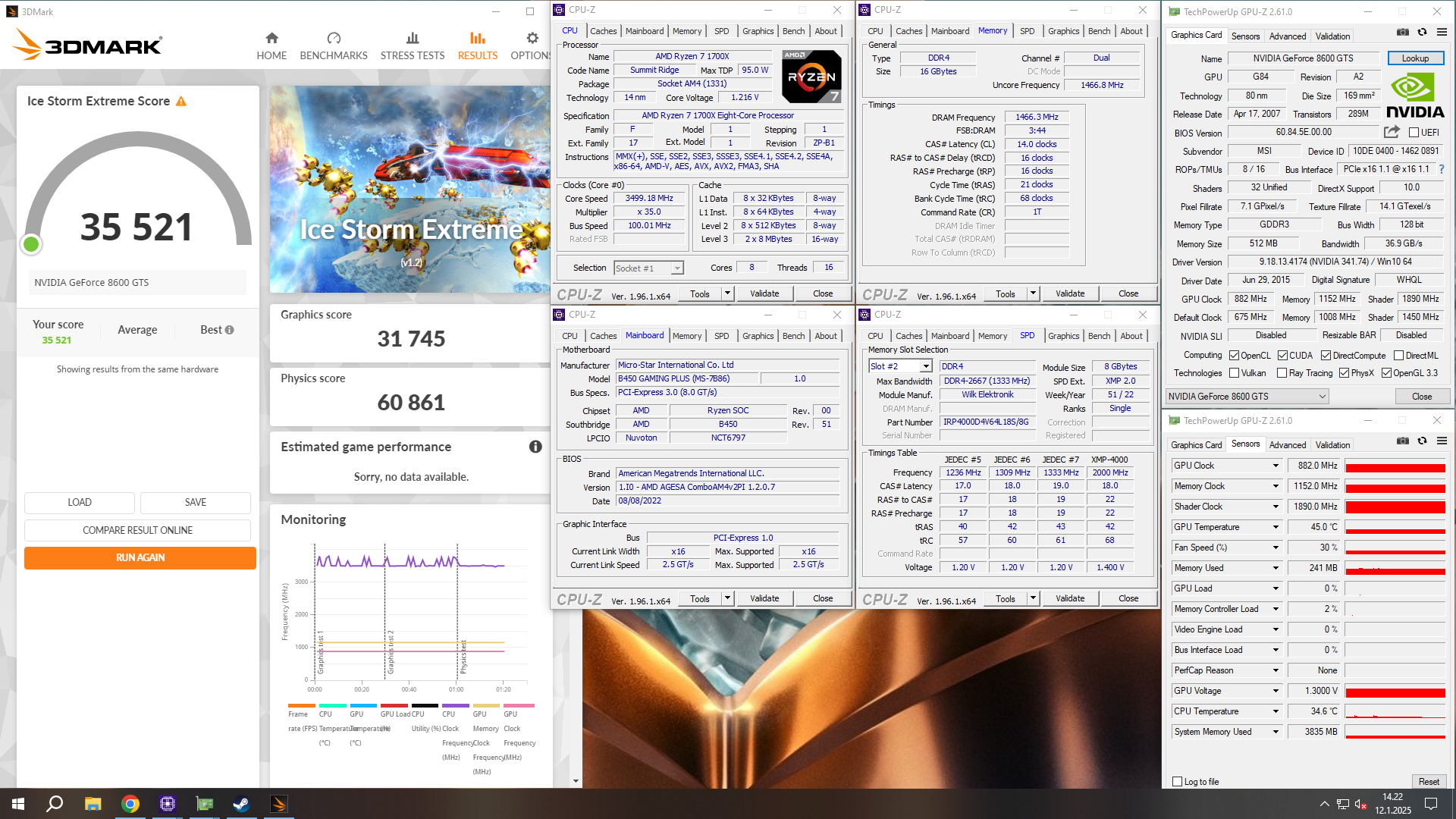Expand GPU Clock sensor dropdown
The height and width of the screenshot is (819, 1456).
(x=1276, y=466)
